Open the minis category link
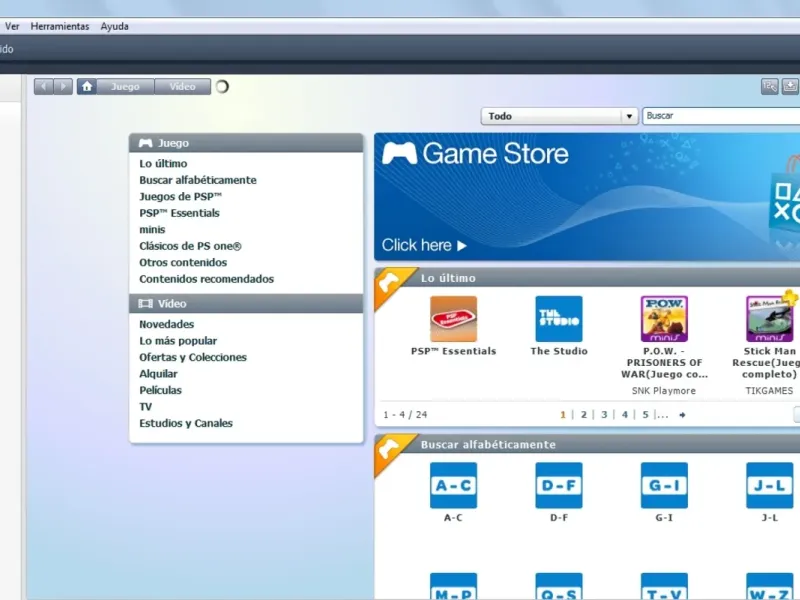This screenshot has width=800, height=600. pyautogui.click(x=152, y=230)
